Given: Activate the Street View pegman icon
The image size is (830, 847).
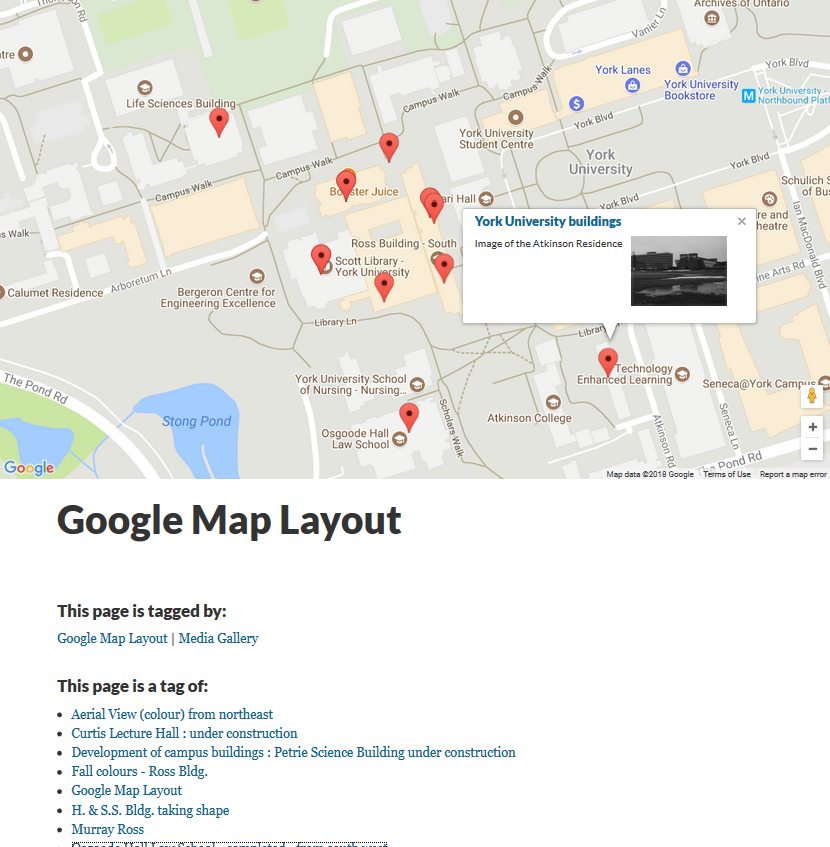Looking at the screenshot, I should click(812, 396).
